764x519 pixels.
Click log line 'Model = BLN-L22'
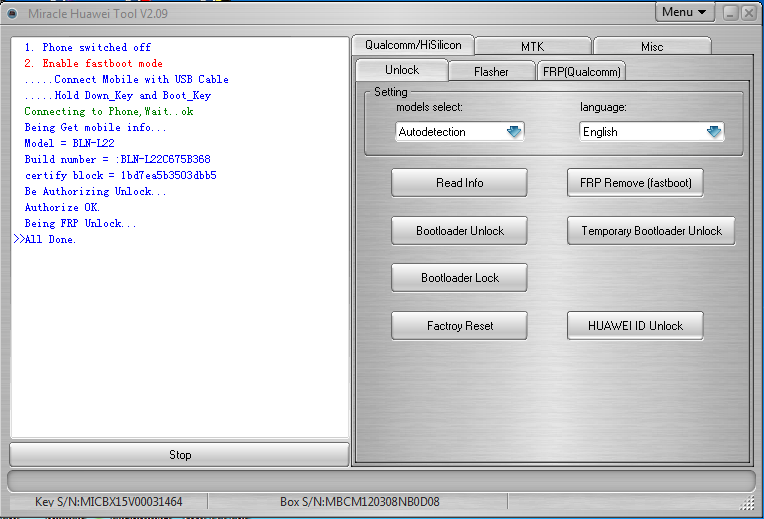point(69,143)
